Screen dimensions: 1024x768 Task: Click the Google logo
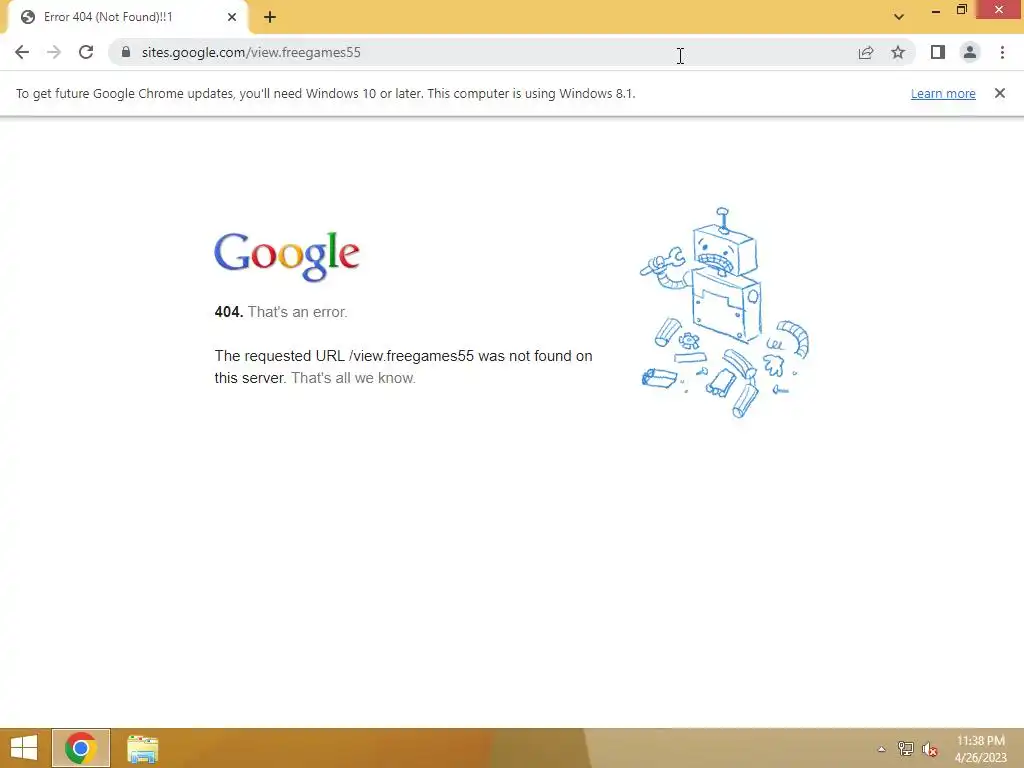(x=287, y=256)
